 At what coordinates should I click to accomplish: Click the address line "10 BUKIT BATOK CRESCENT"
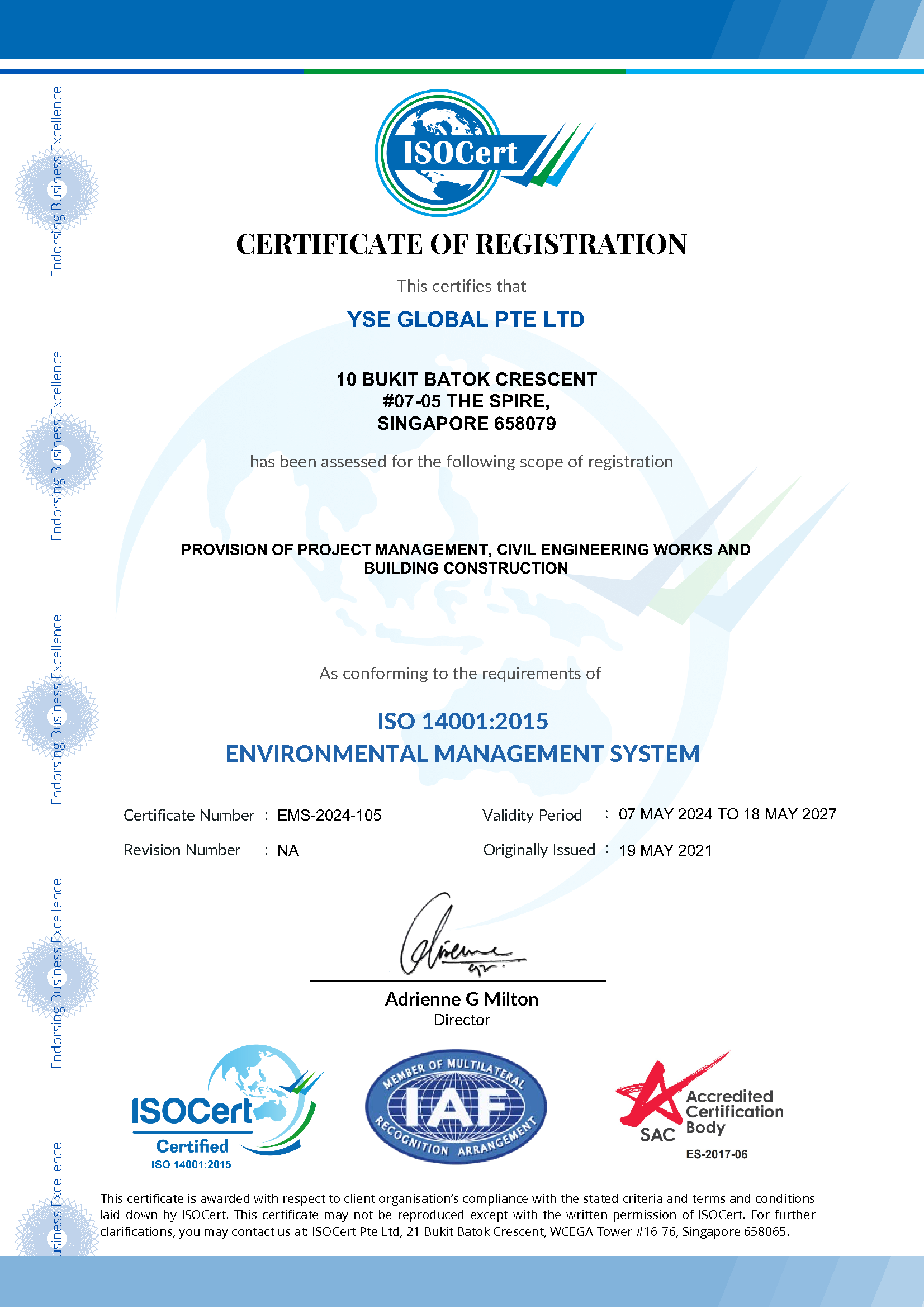pos(467,380)
